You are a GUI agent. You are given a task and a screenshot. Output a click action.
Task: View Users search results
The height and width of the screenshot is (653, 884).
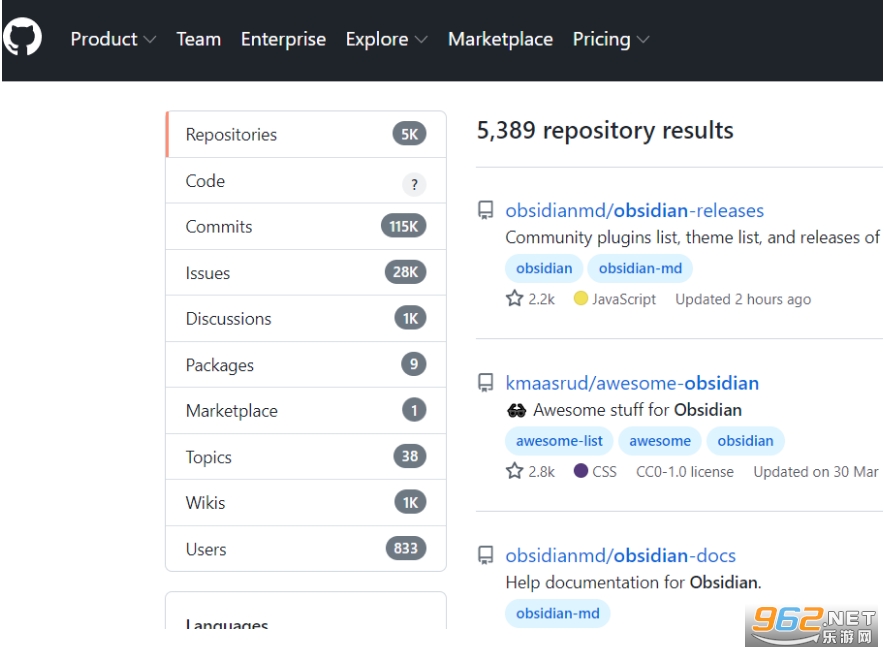point(306,549)
